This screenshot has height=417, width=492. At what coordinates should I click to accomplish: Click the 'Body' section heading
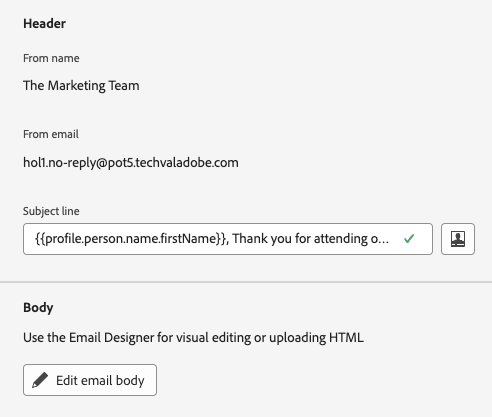(x=38, y=308)
